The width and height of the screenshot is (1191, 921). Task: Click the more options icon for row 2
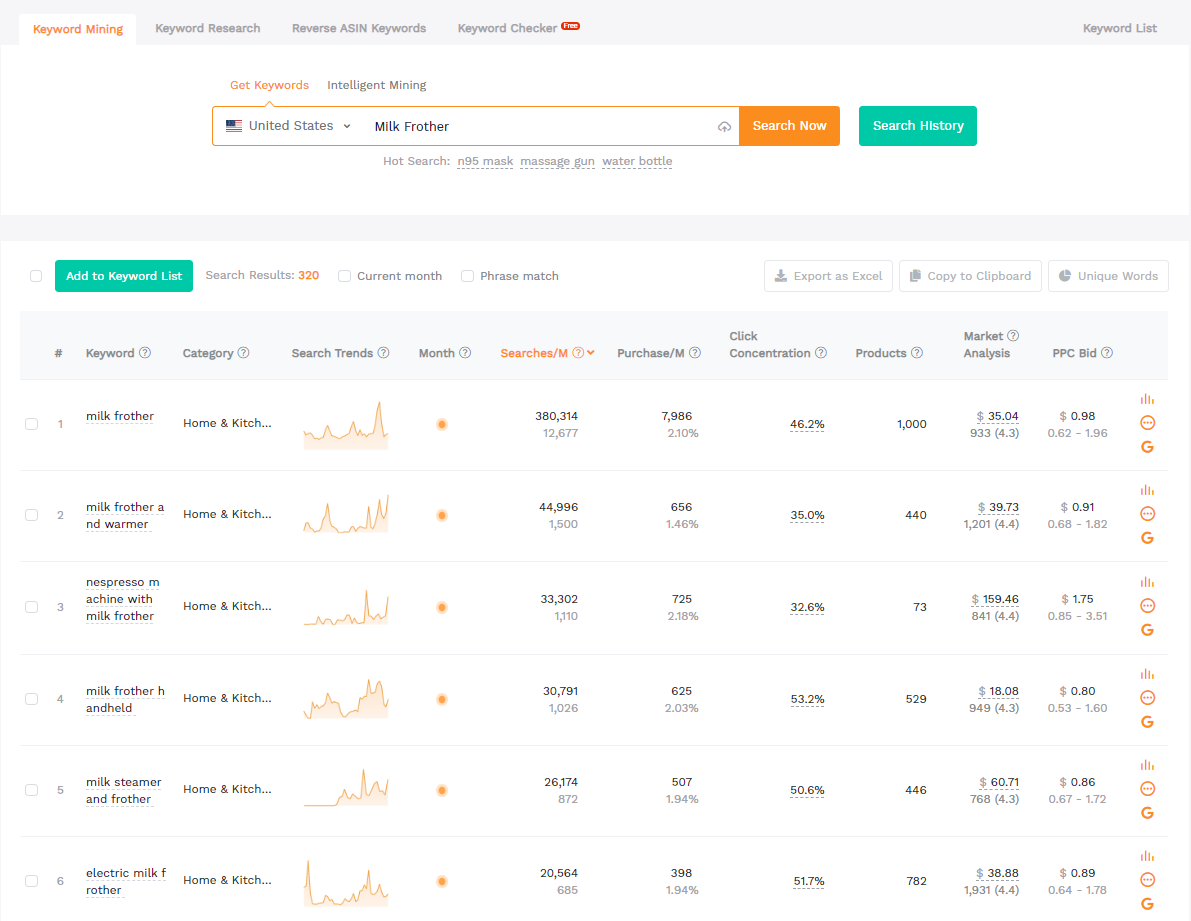tap(1147, 514)
